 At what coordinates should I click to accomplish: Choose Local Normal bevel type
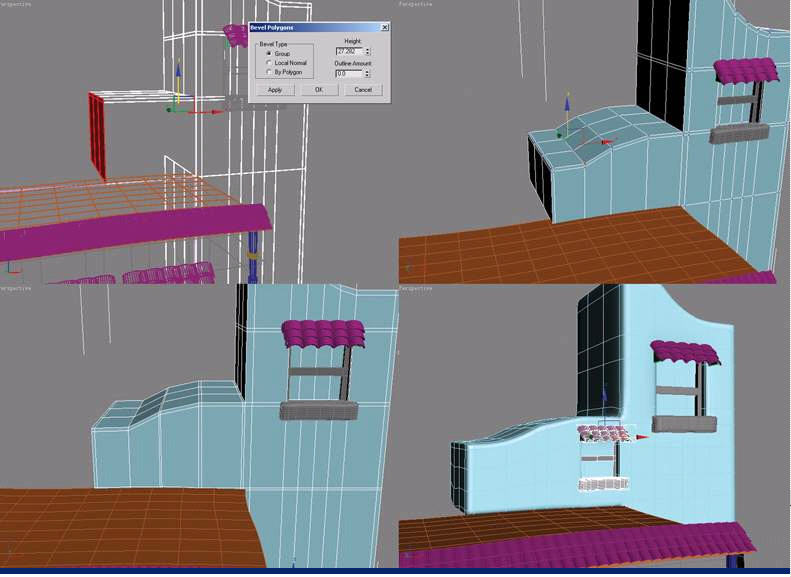coord(269,63)
